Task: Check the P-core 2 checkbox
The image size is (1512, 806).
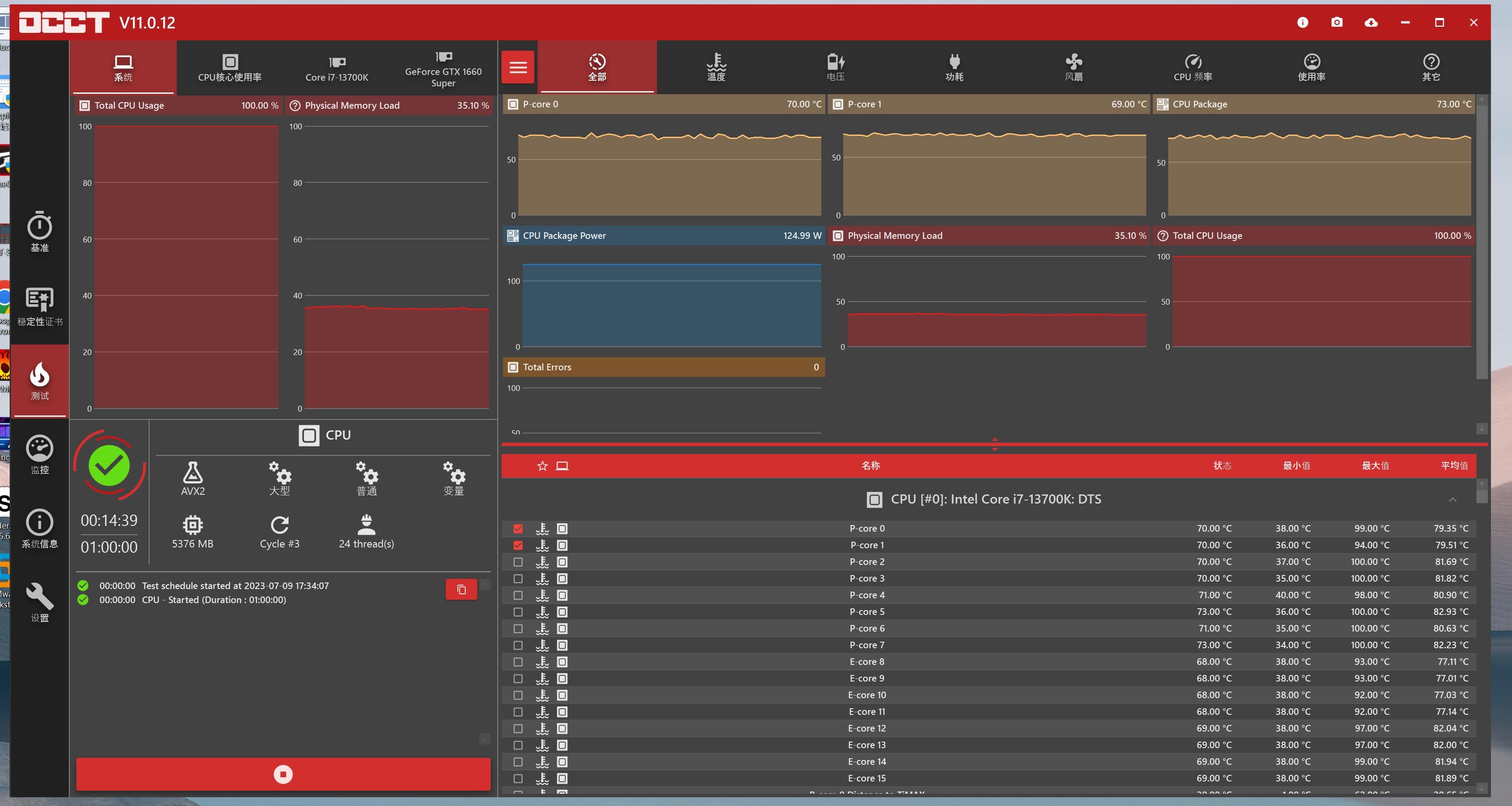Action: [x=518, y=562]
